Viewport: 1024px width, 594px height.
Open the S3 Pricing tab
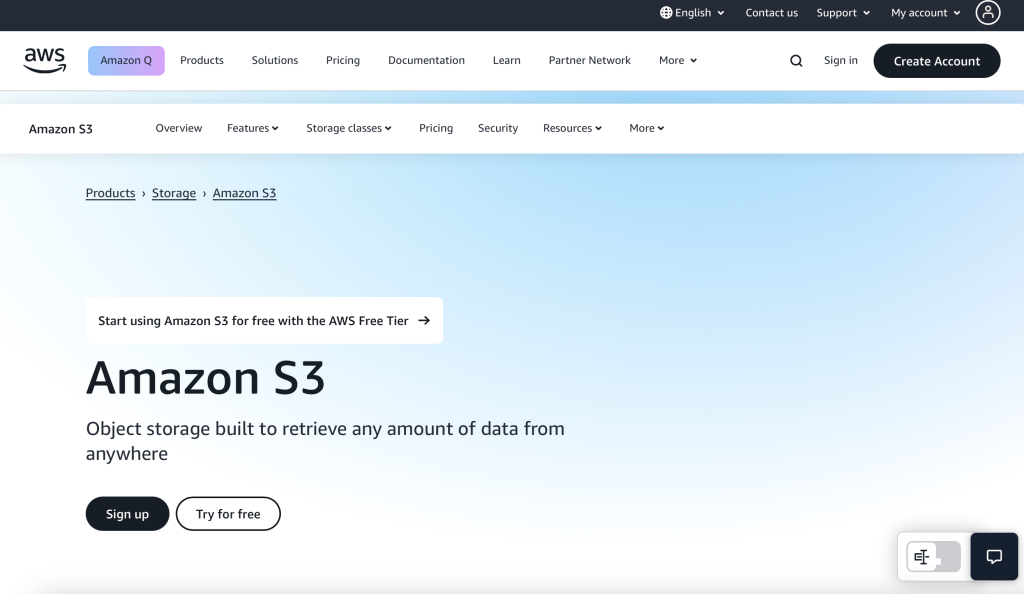[436, 128]
